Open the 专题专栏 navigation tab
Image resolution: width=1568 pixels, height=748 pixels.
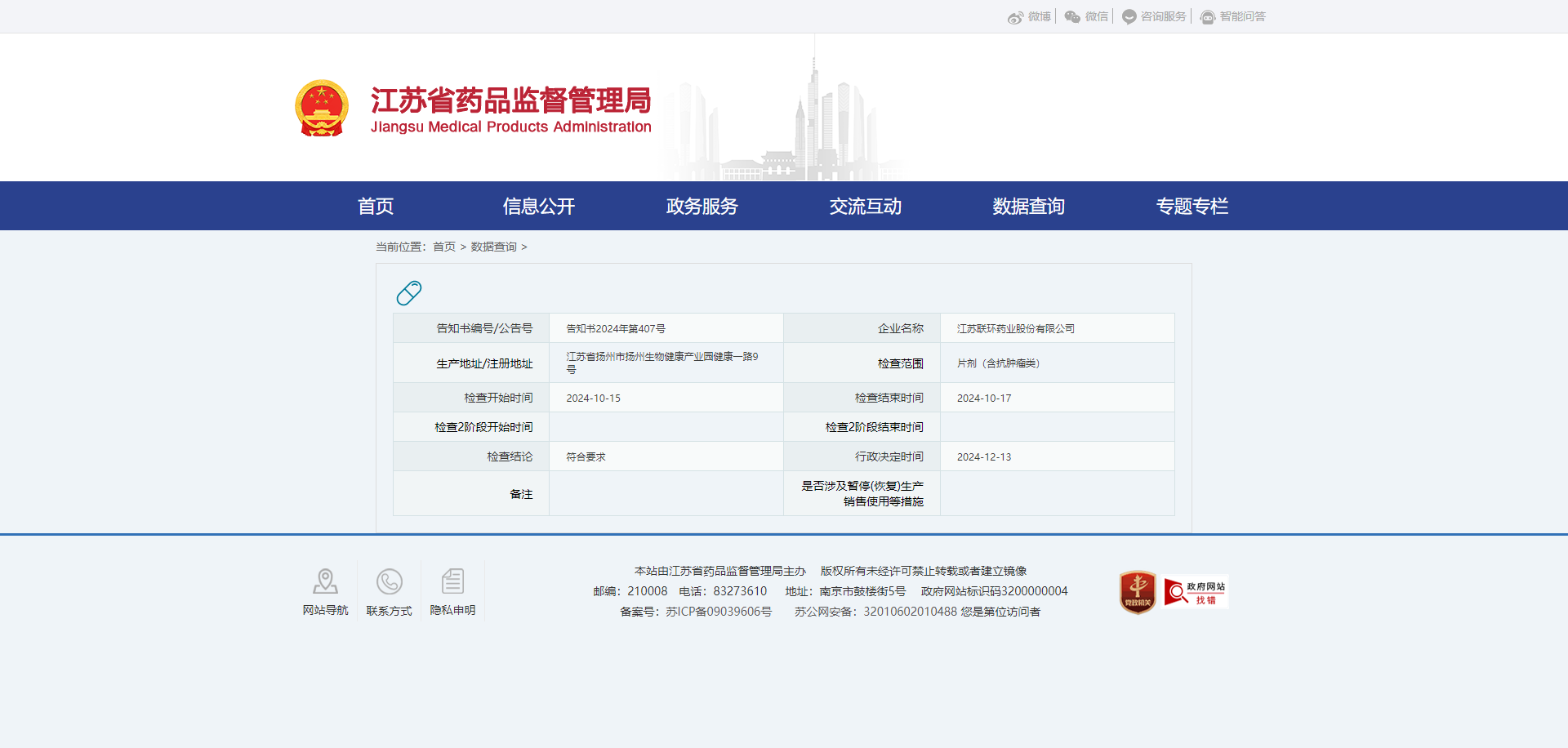click(1192, 206)
